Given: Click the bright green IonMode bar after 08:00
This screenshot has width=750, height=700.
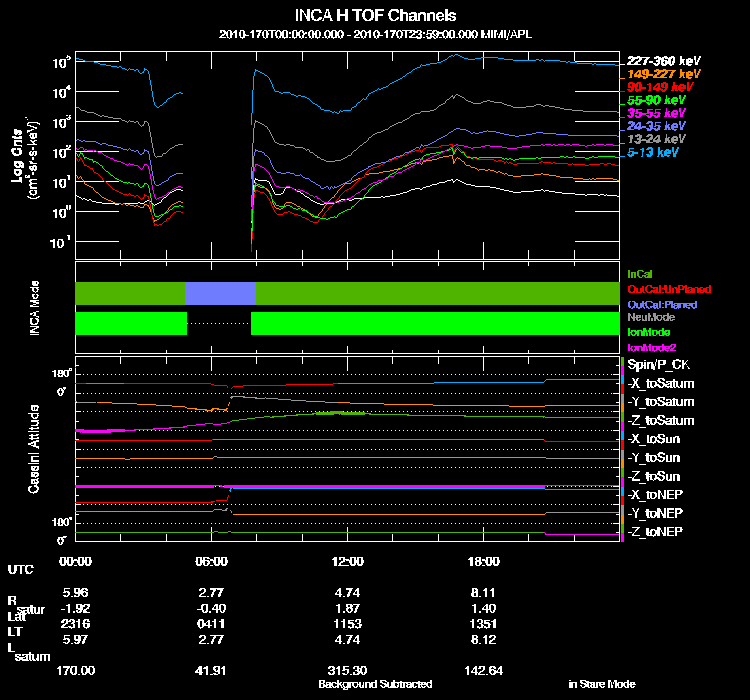Looking at the screenshot, I should point(435,323).
